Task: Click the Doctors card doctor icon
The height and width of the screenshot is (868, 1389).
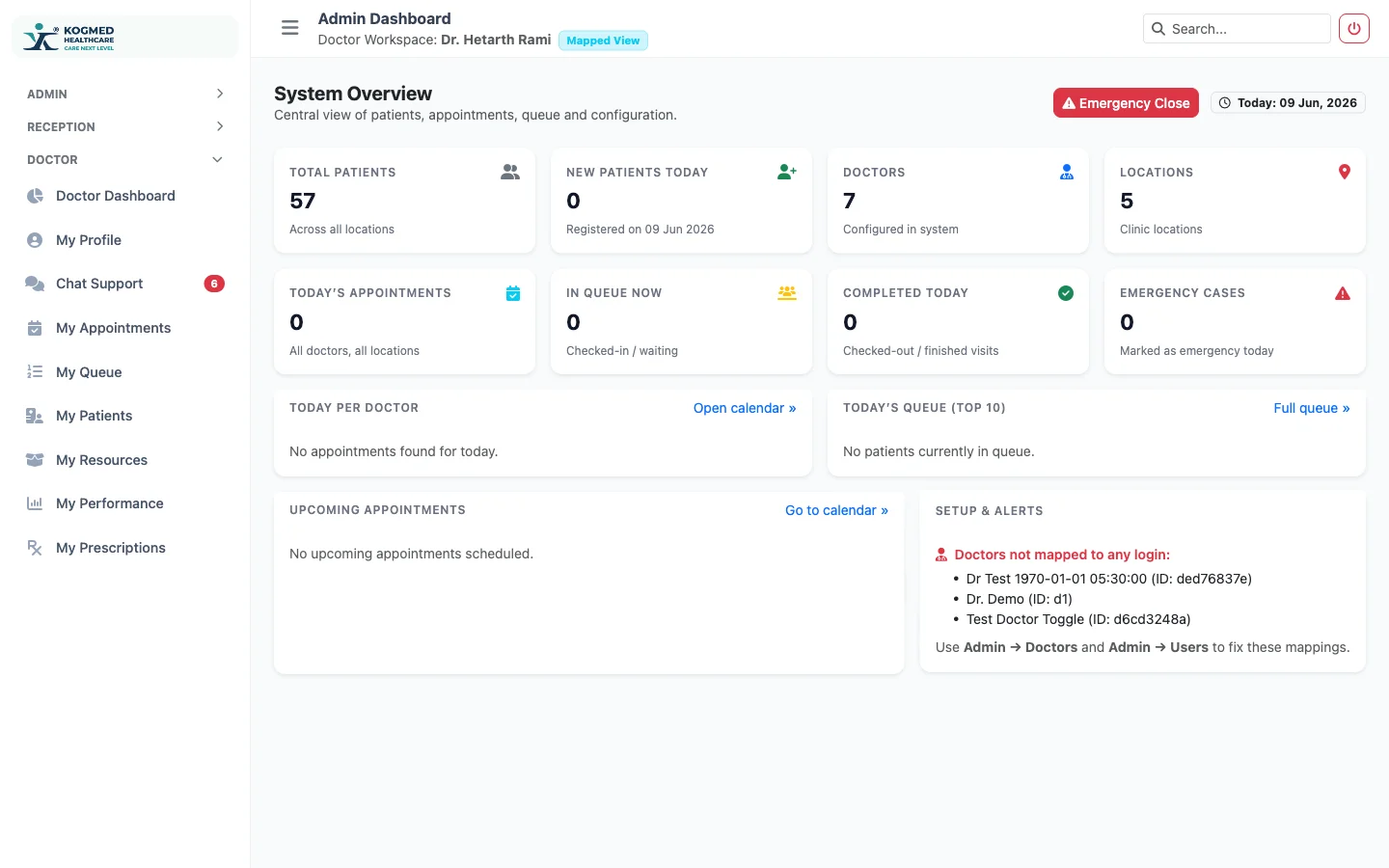Action: tap(1067, 172)
